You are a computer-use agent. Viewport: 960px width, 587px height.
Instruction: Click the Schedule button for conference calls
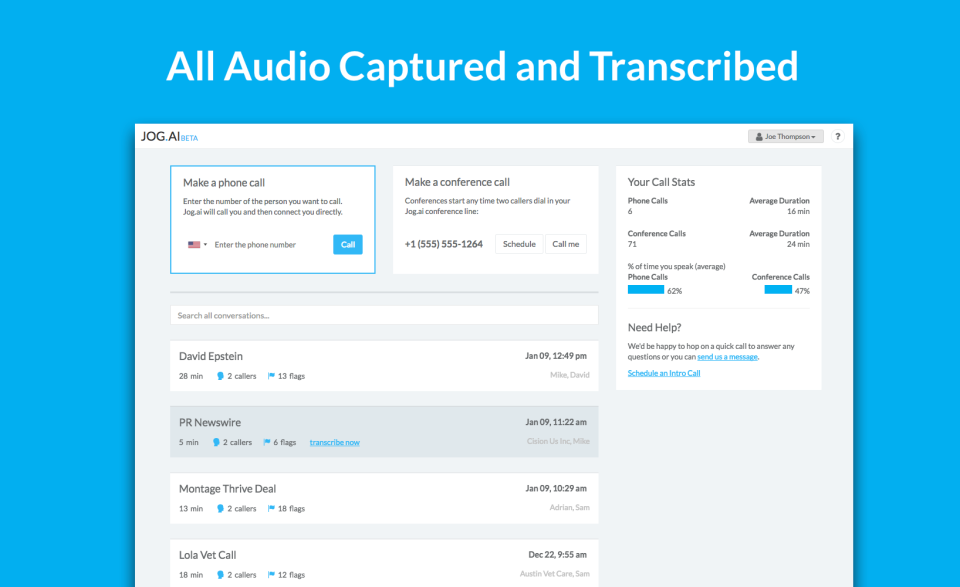pos(519,243)
